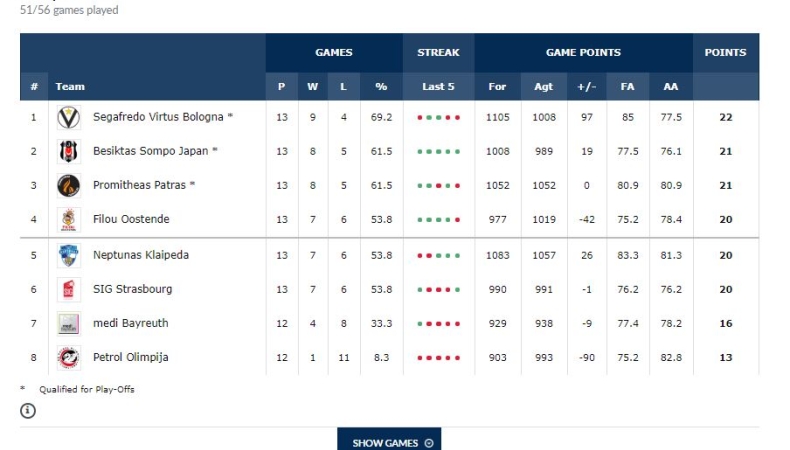Click the SIG Strasbourg team logo
Screen dimensions: 790x450
tap(68, 289)
